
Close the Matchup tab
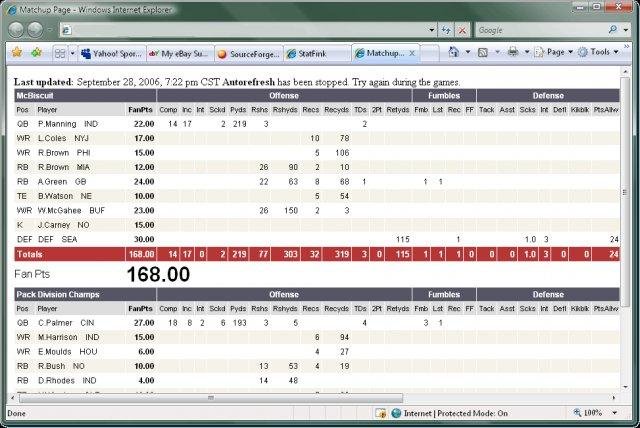[412, 53]
